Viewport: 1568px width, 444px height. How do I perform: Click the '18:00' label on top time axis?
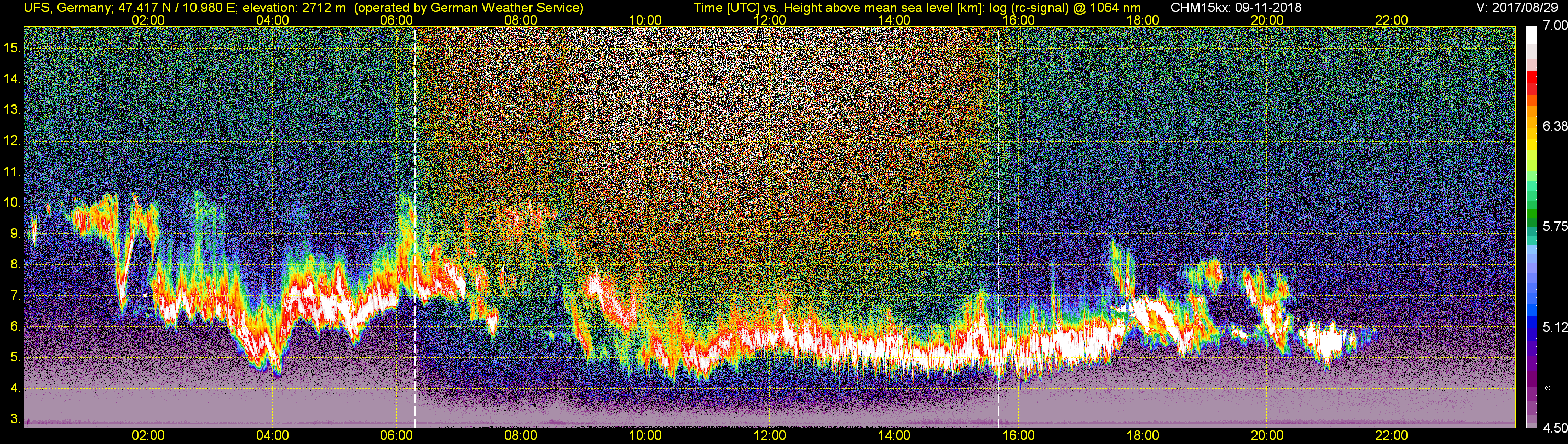tap(1143, 20)
